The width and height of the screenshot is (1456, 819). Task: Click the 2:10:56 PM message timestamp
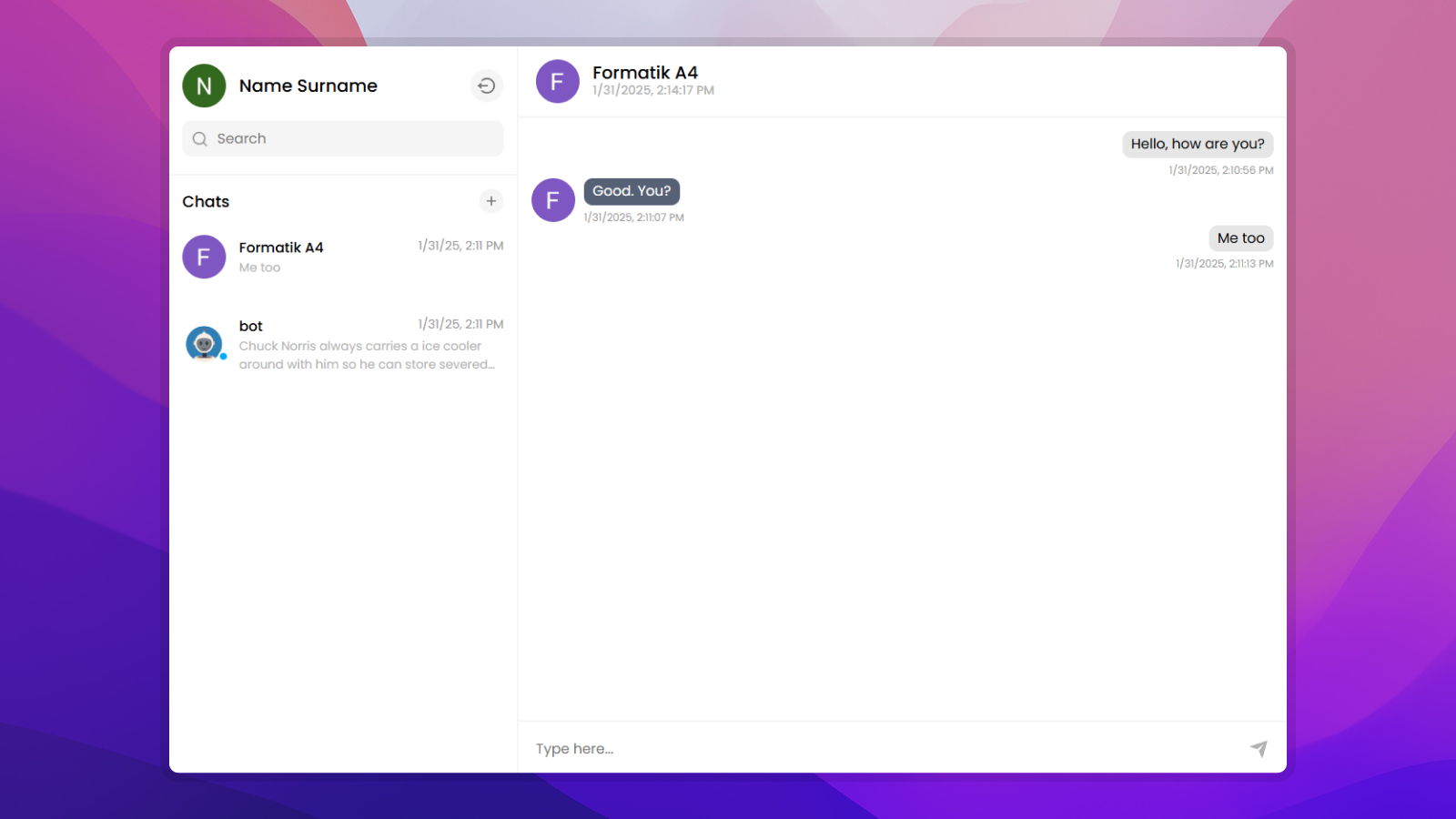click(1221, 170)
